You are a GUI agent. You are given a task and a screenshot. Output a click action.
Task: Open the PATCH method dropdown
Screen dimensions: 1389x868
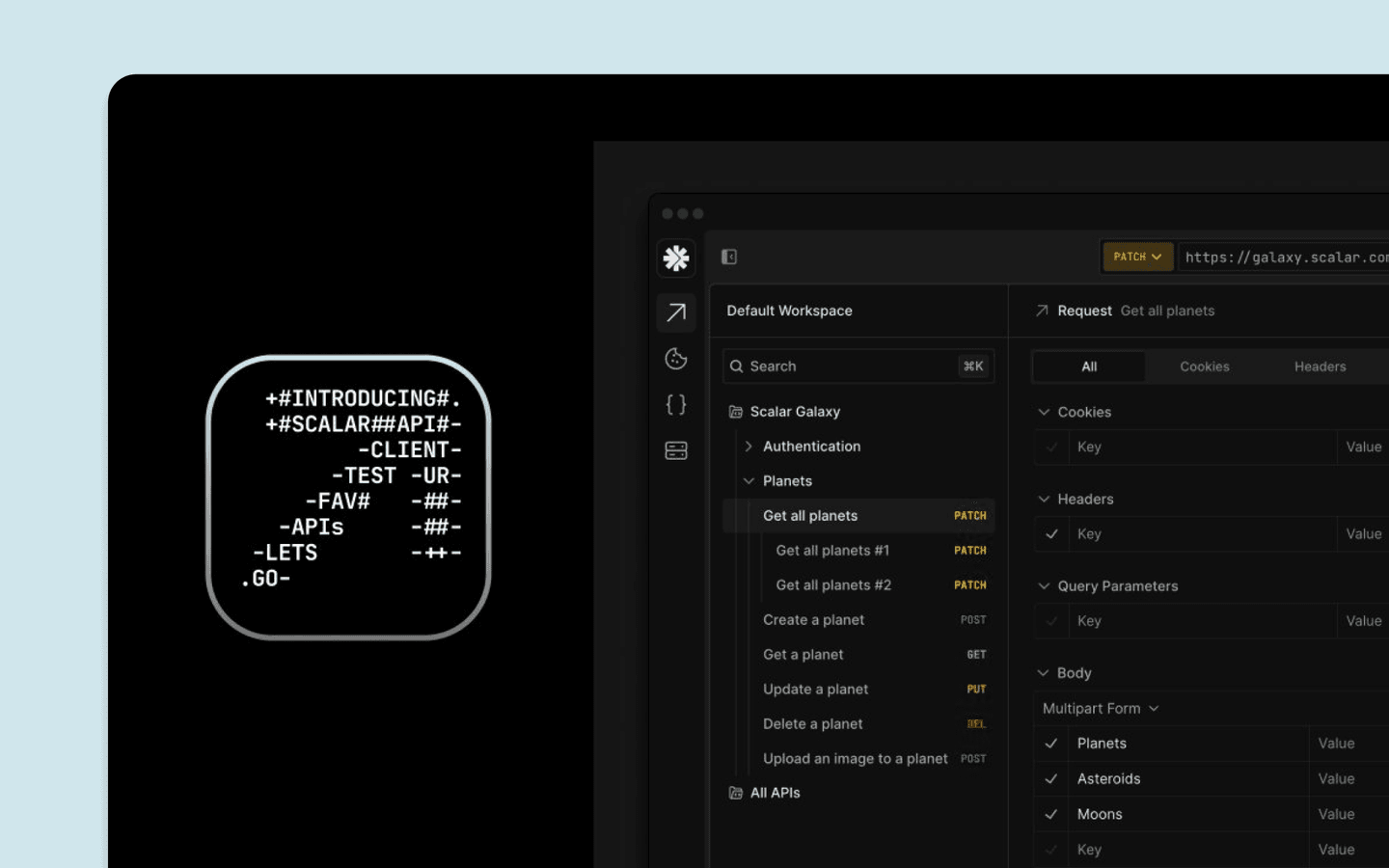1137,257
